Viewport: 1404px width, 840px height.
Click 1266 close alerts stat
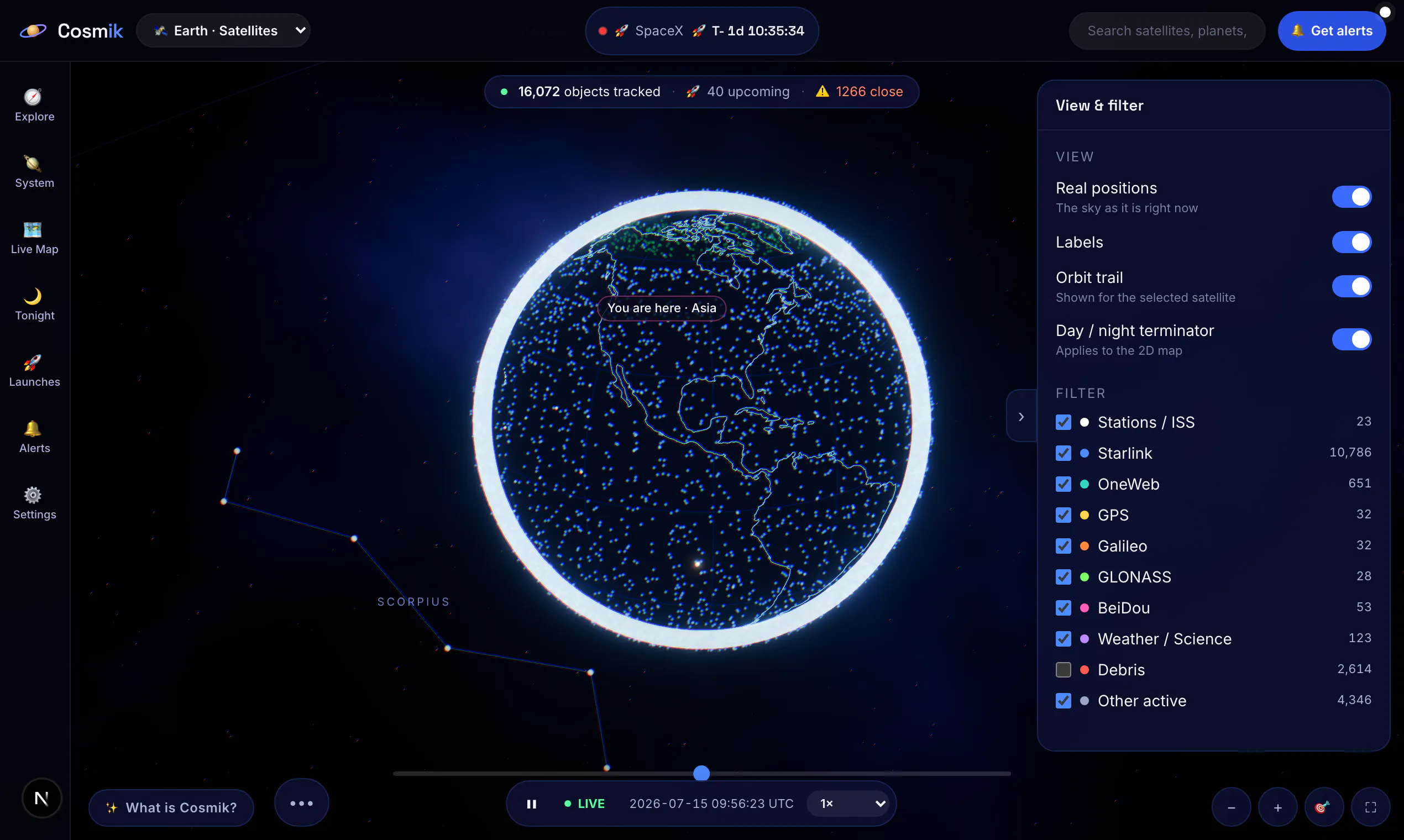pyautogui.click(x=869, y=91)
